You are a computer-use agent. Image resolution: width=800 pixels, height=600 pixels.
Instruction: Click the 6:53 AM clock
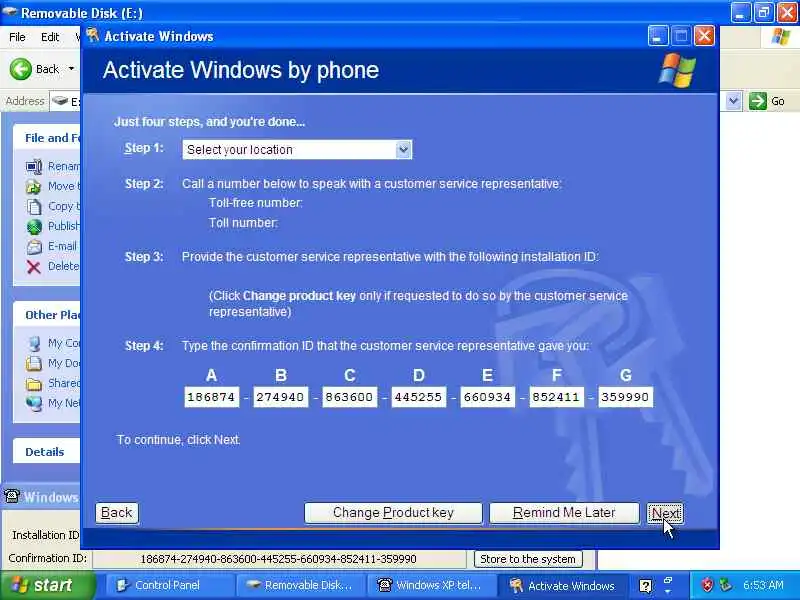[x=763, y=585]
